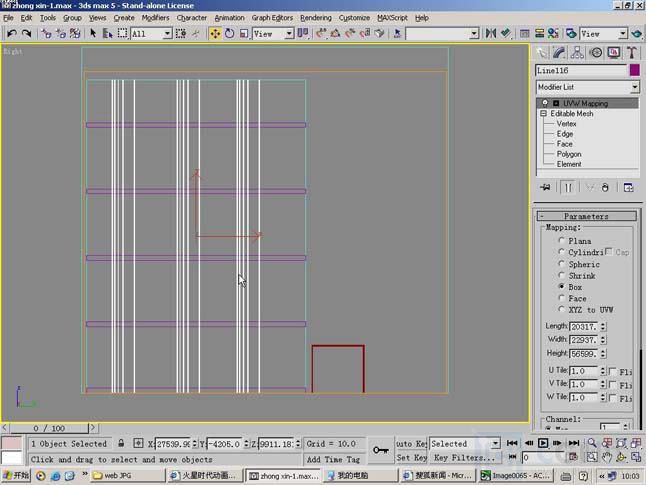Viewport: 646px width, 485px height.
Task: Select the Select and Move tool
Action: pos(215,33)
